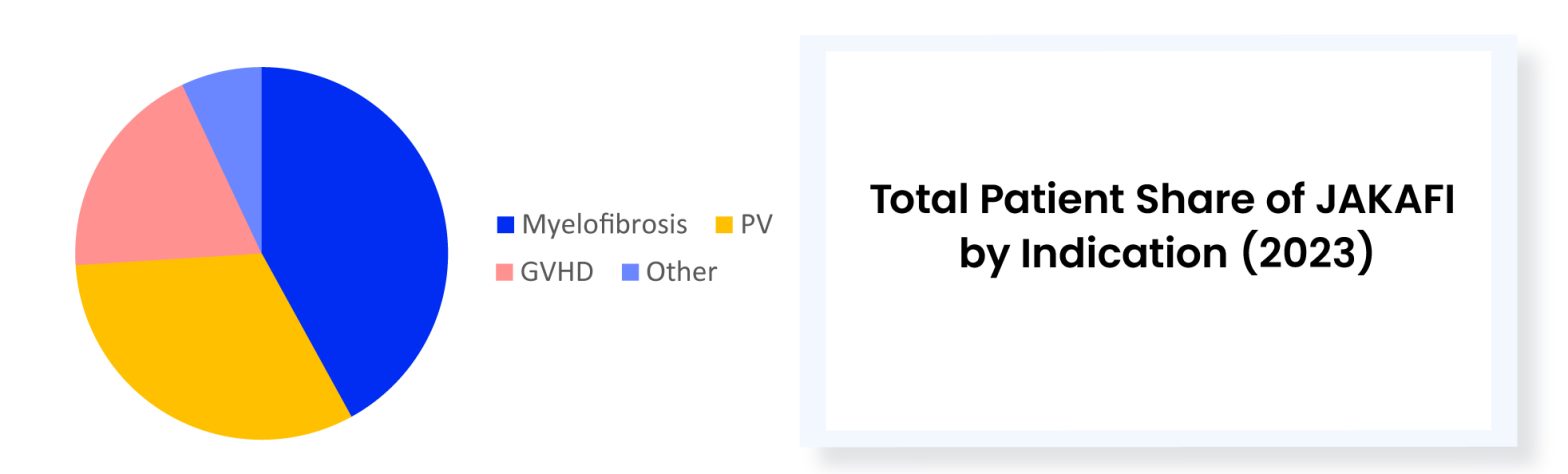Select the PV legend label
1568x474 pixels.
coord(756,225)
